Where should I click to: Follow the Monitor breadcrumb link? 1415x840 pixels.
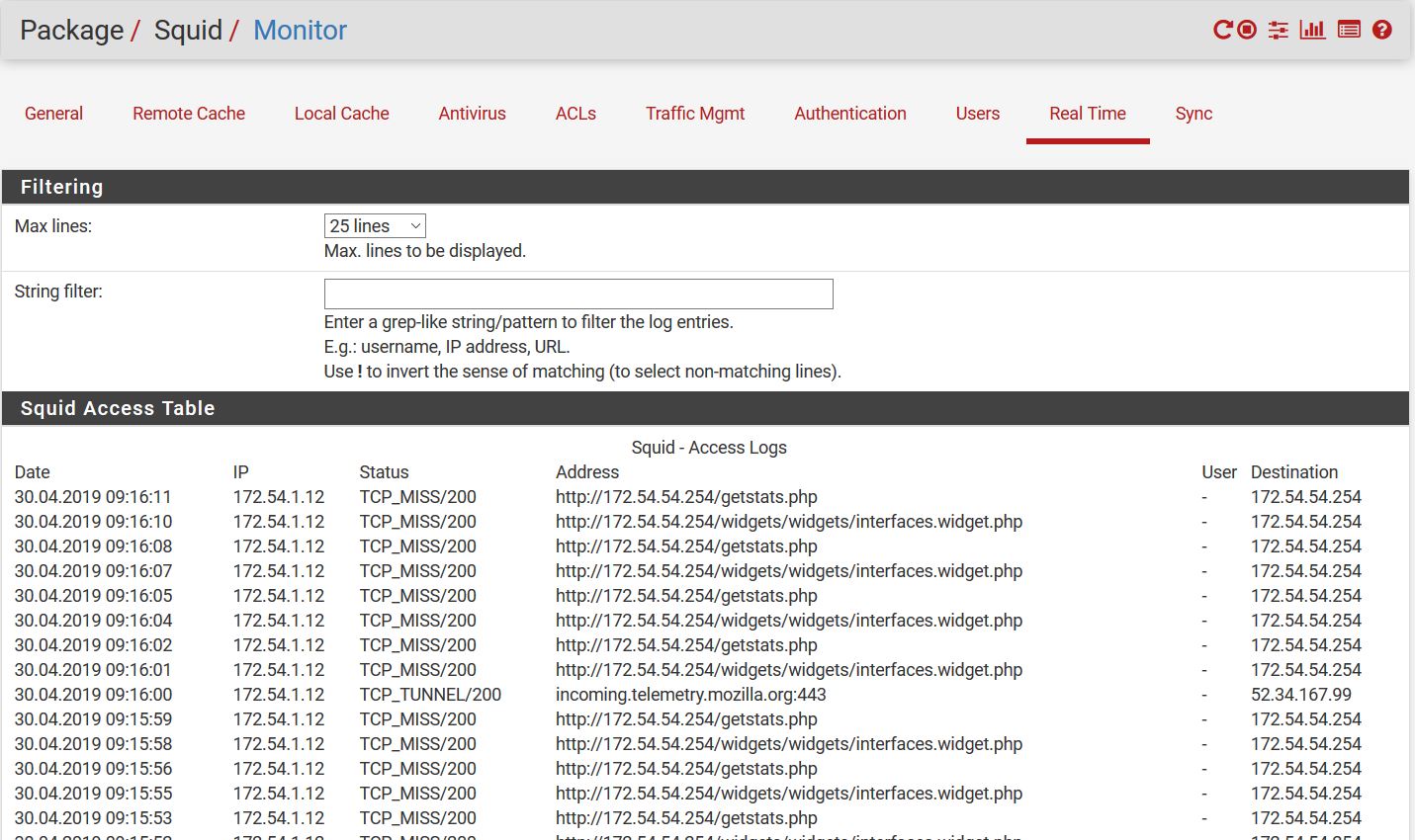click(300, 31)
